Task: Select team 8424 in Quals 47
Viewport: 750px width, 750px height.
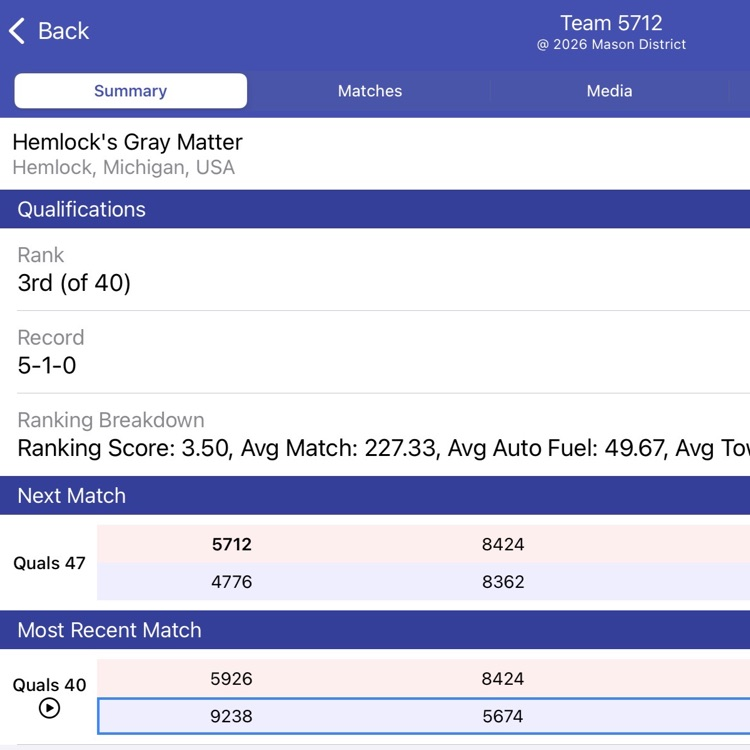Action: coord(502,545)
